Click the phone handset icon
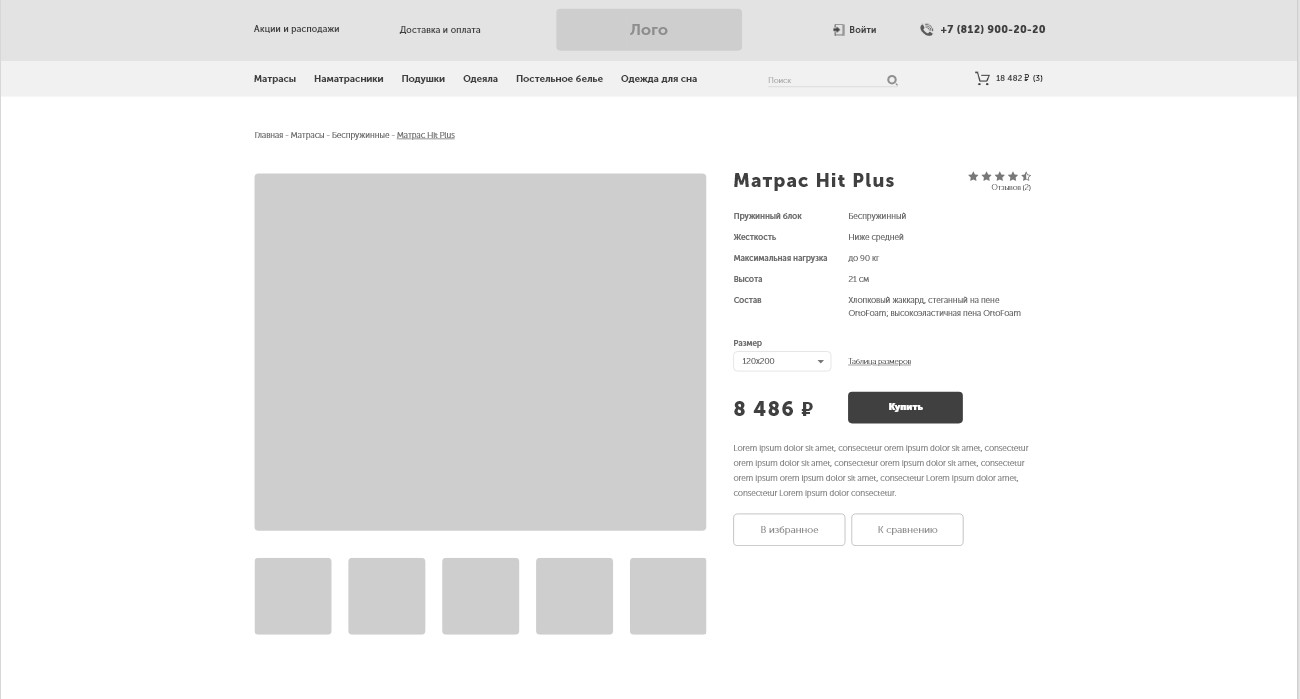The width and height of the screenshot is (1300, 699). point(926,30)
